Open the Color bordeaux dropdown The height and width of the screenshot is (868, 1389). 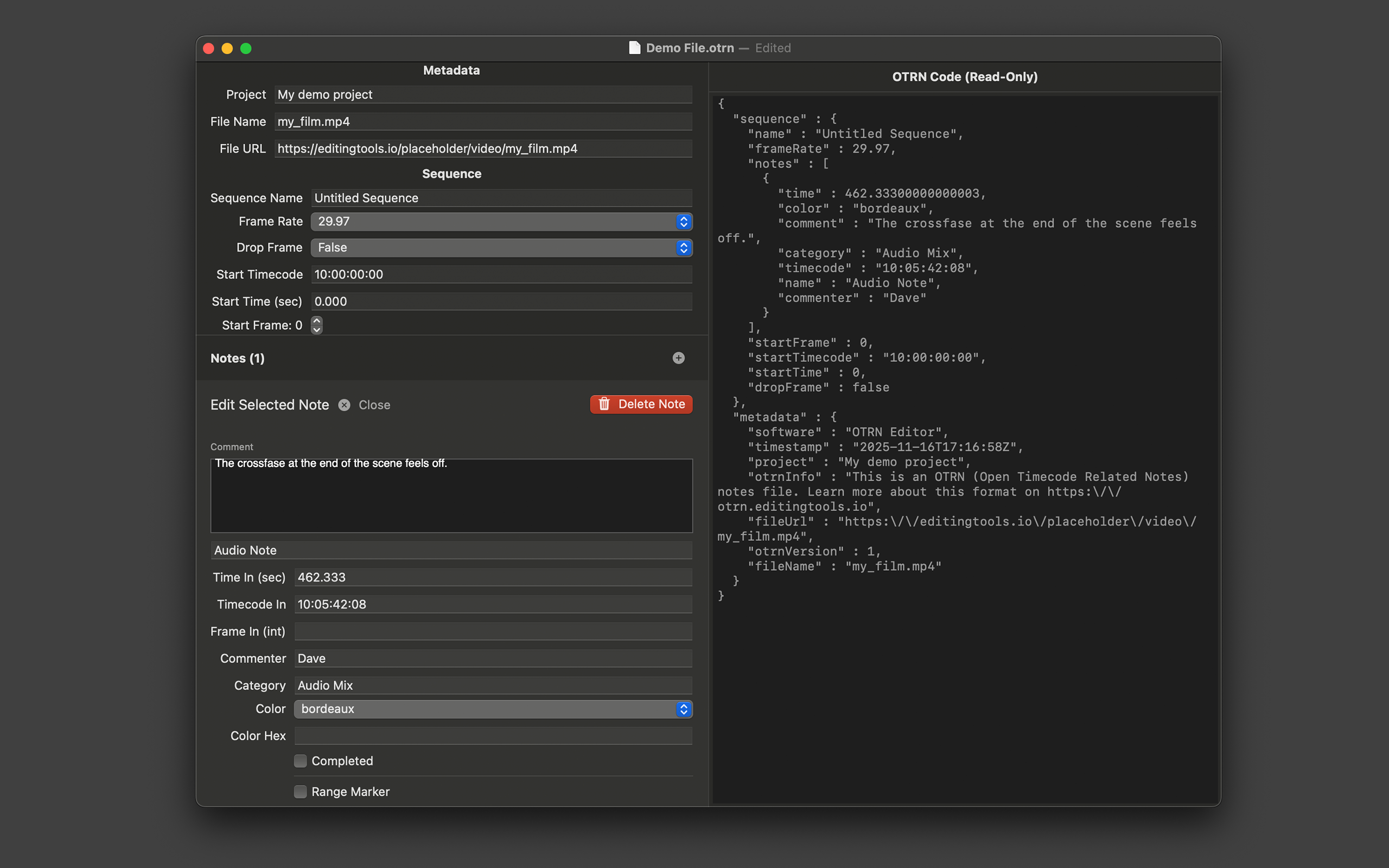[x=493, y=710]
